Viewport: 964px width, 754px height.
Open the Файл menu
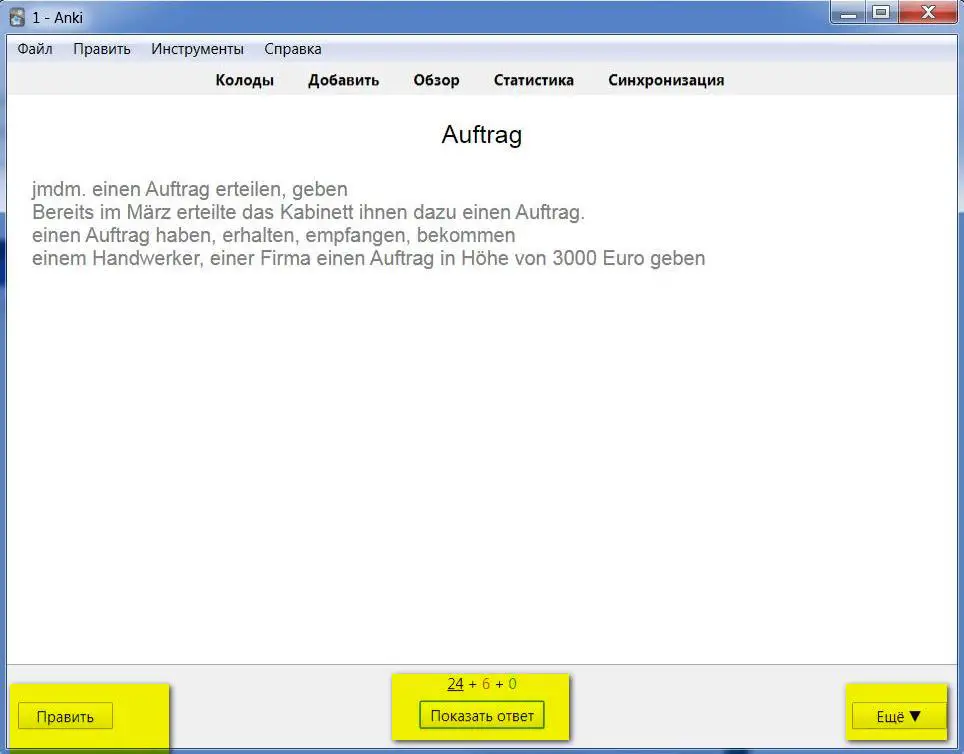pos(34,49)
